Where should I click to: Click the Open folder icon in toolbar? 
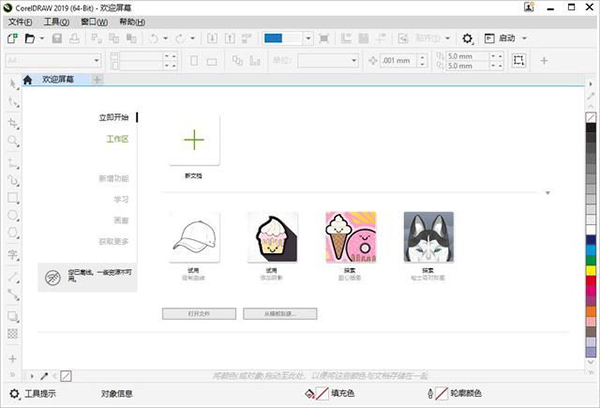(30, 38)
